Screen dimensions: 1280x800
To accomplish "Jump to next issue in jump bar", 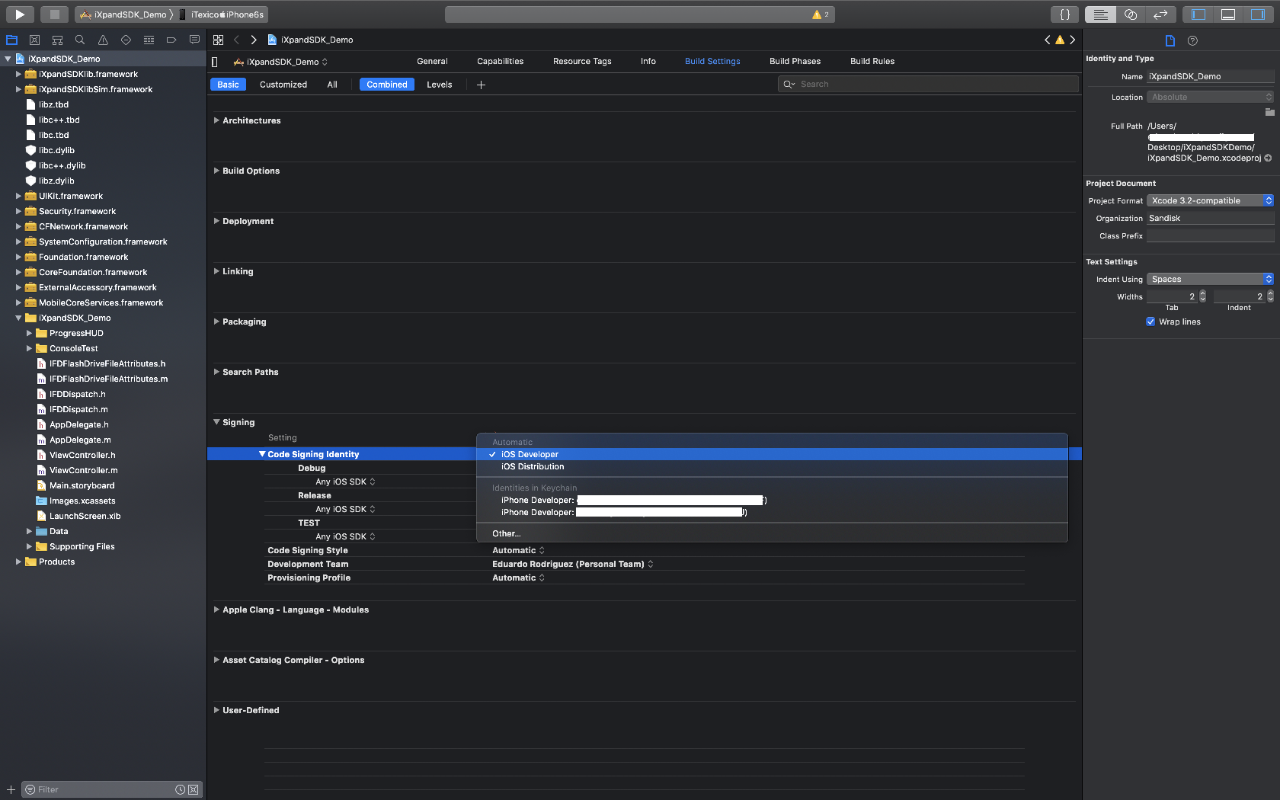I will pyautogui.click(x=1072, y=40).
